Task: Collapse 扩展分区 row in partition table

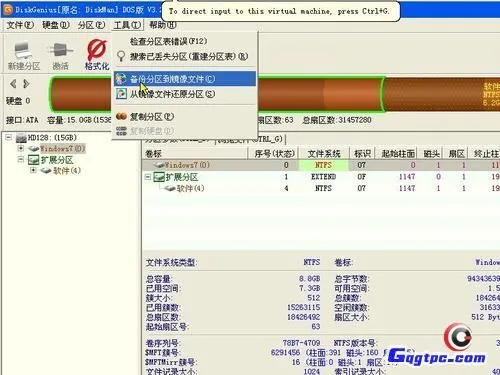Action: (x=148, y=177)
